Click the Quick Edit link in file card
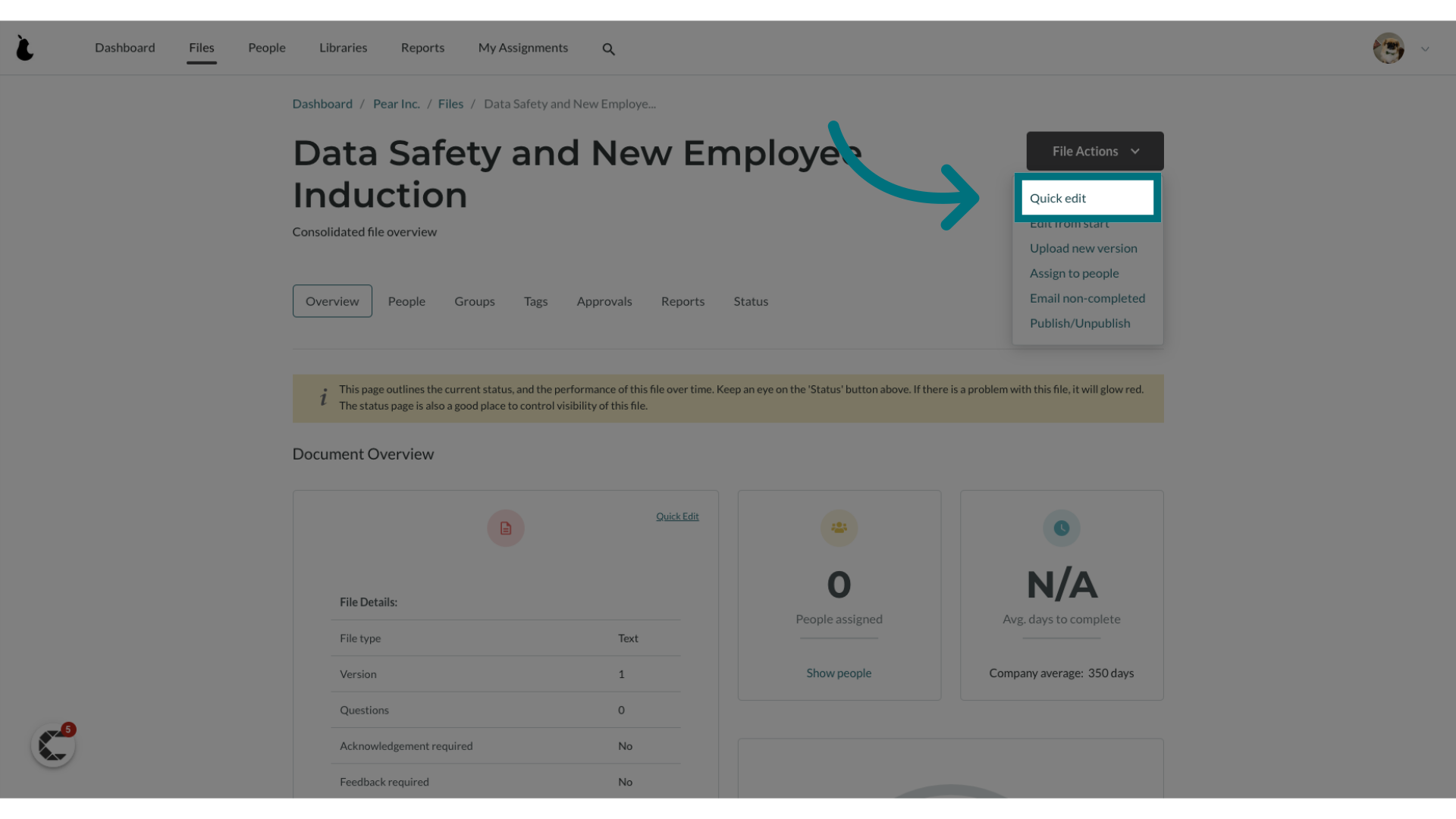1456x819 pixels. pos(677,516)
